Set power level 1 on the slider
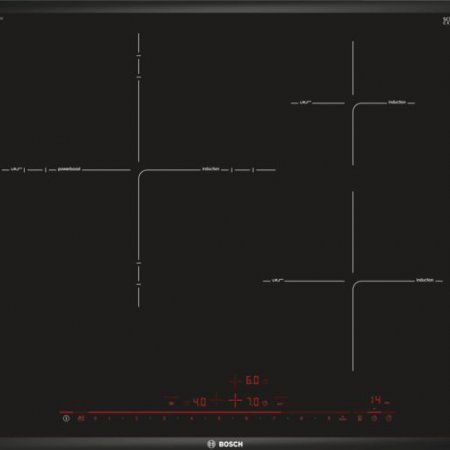This screenshot has width=450, height=450. click(x=109, y=418)
